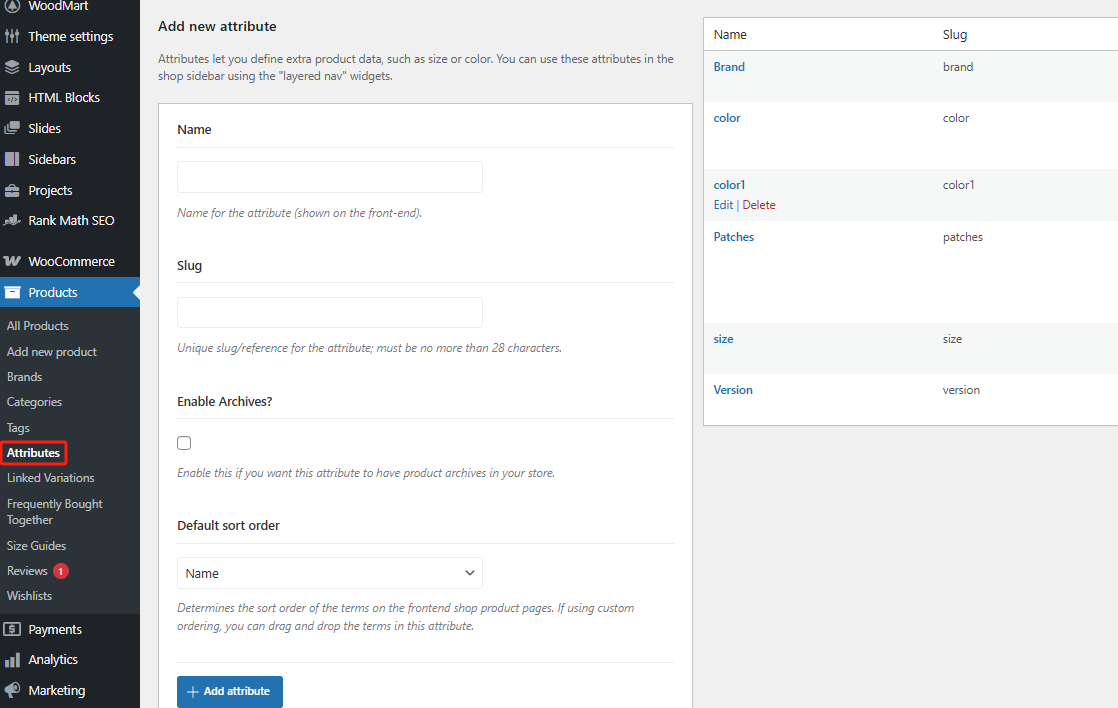
Task: Click the Edit link under color1
Action: click(723, 205)
